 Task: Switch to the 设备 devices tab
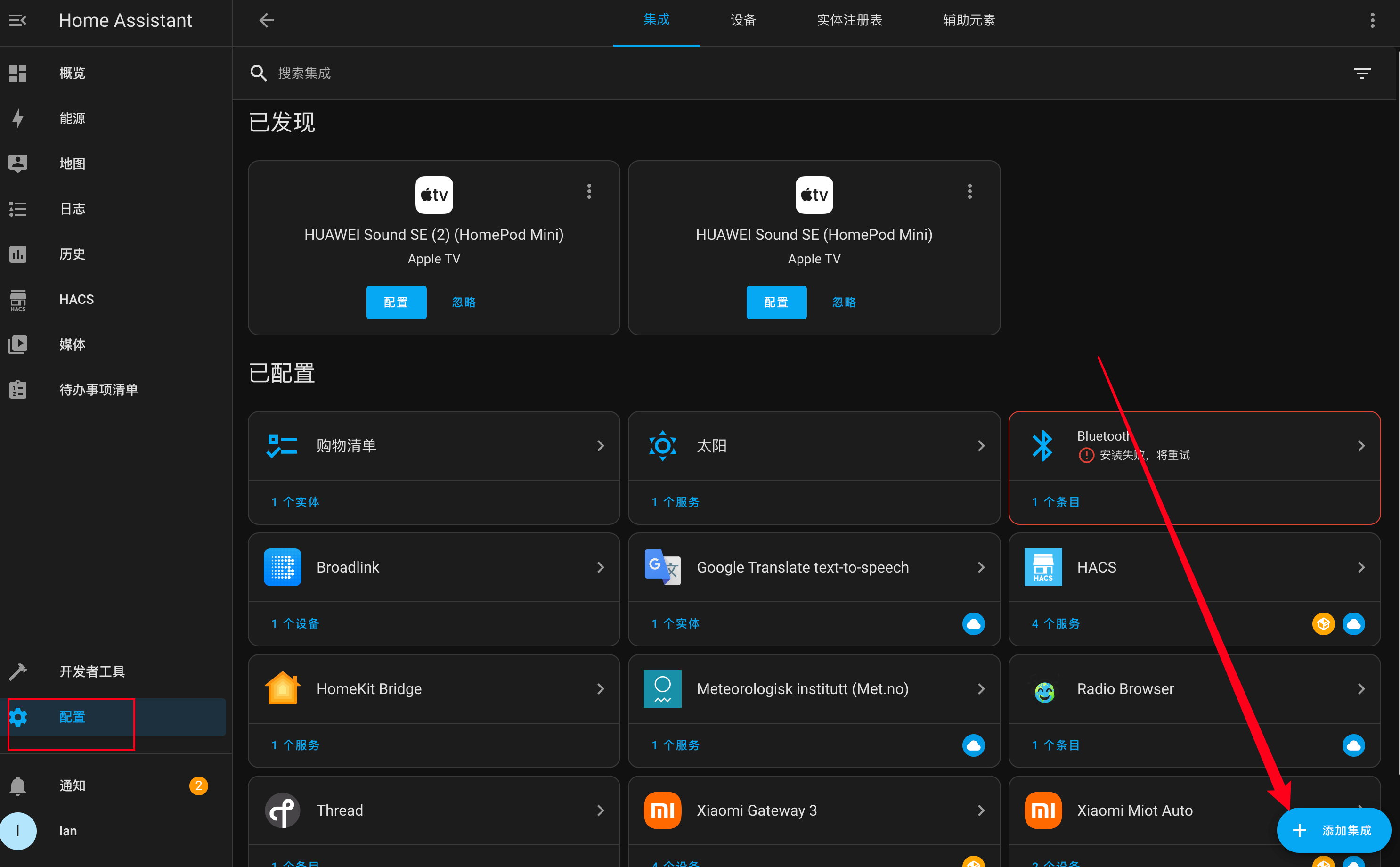coord(743,21)
